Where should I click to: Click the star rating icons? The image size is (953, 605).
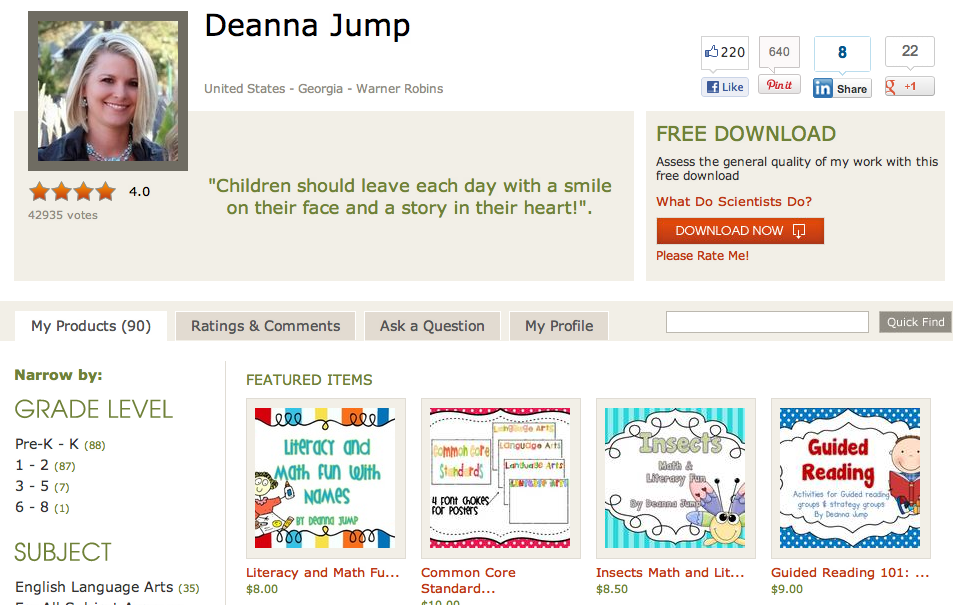[x=72, y=192]
